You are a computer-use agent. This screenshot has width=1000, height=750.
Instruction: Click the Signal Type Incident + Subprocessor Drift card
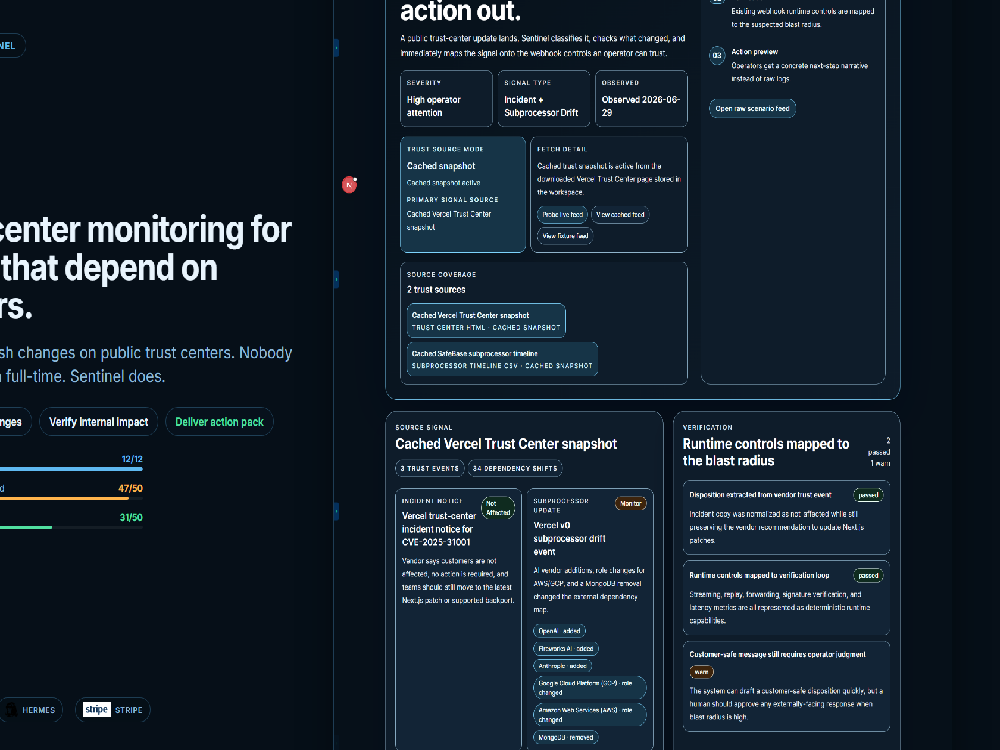click(544, 98)
